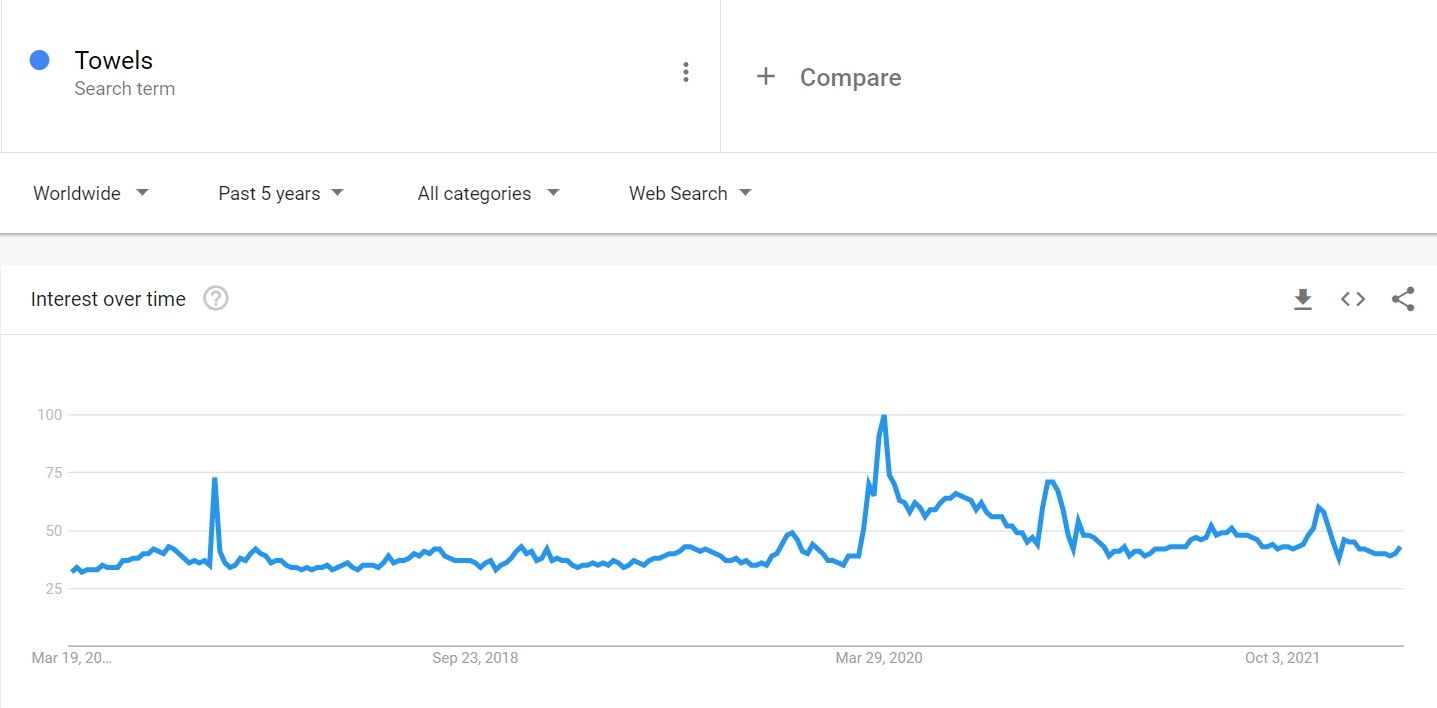Open the All categories dropdown
This screenshot has width=1437, height=708.
coord(487,193)
